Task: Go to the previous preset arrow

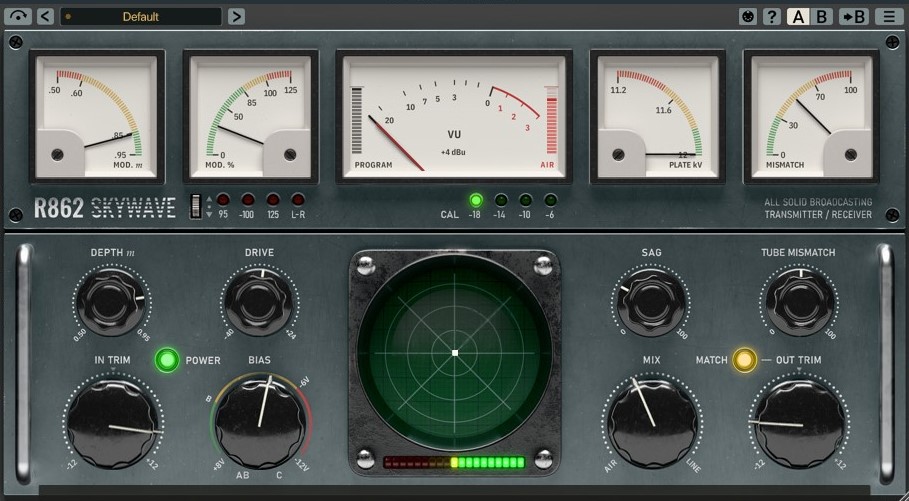Action: [x=45, y=16]
